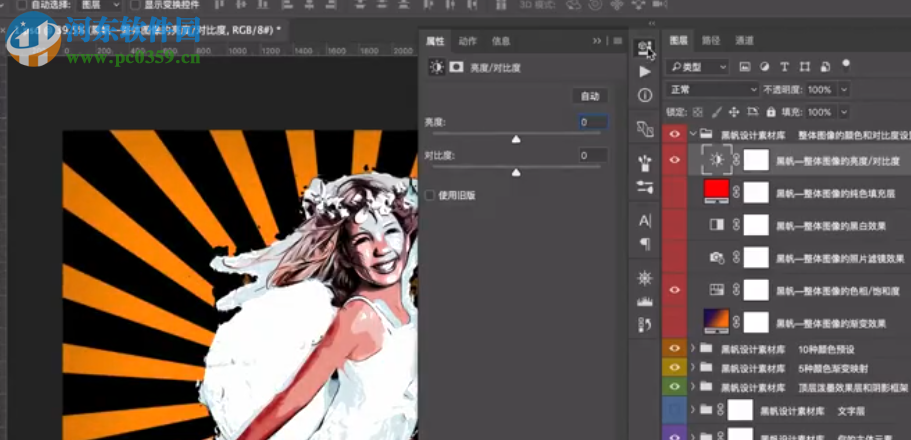This screenshot has height=440, width=911.
Task: Filter layers by pixel layer icon
Action: (744, 67)
